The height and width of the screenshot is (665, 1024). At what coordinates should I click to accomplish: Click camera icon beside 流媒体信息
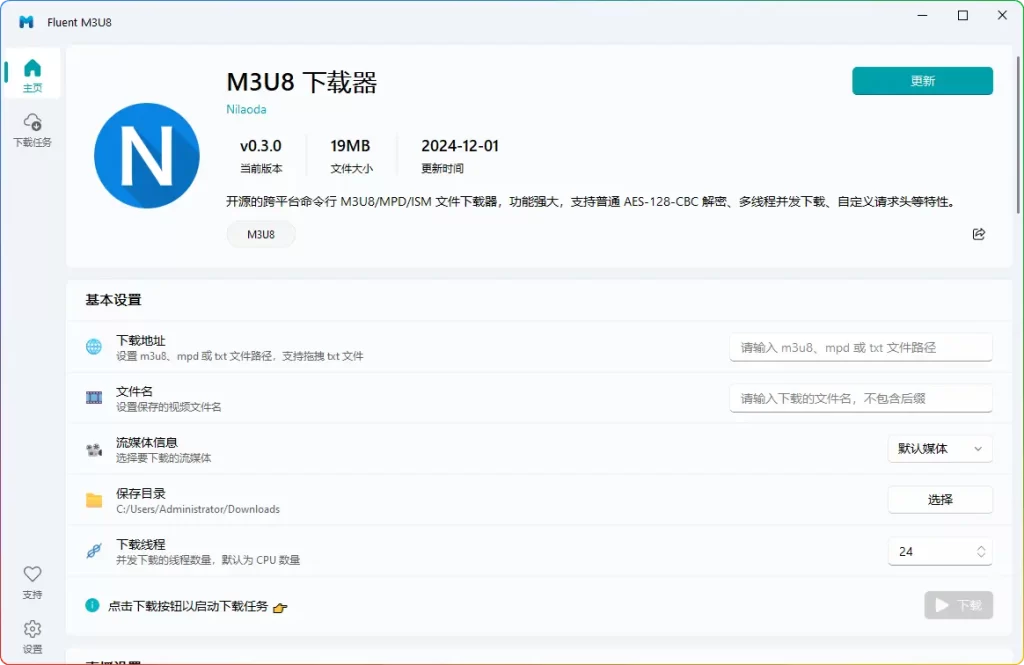[94, 450]
